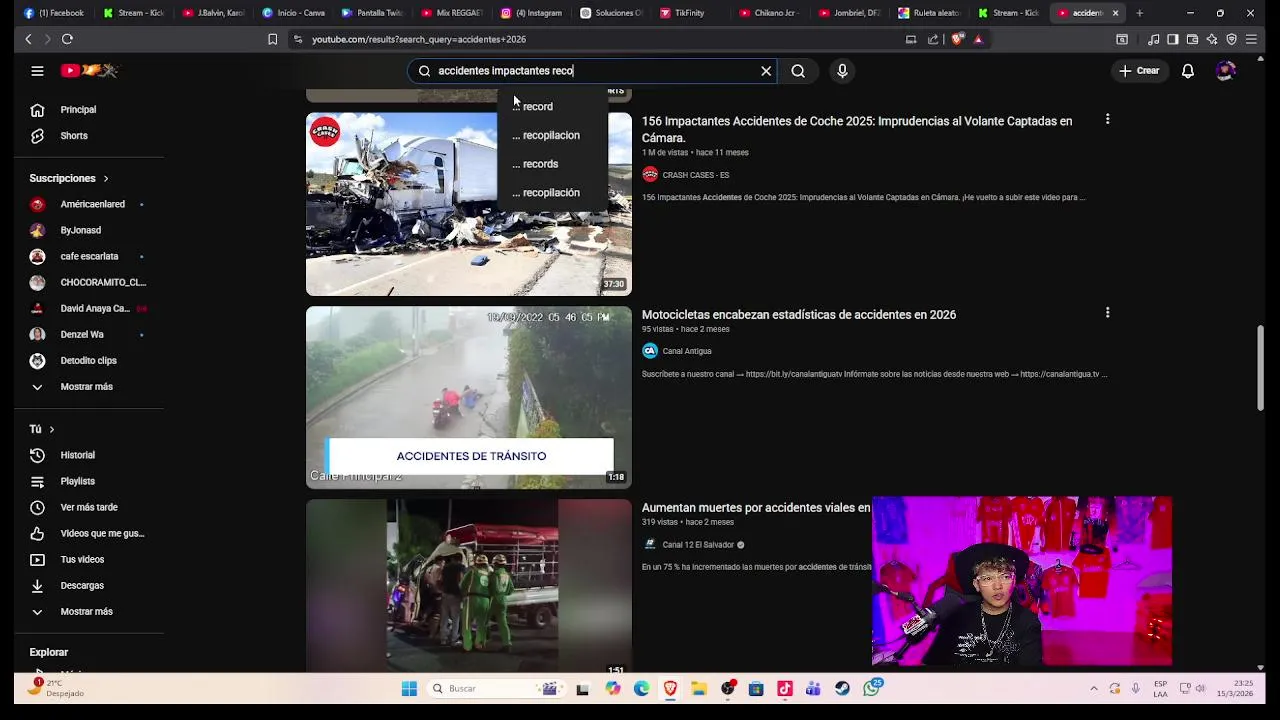Click the page vertical scrollbar
Screen dimensions: 1280x720
[1260, 366]
